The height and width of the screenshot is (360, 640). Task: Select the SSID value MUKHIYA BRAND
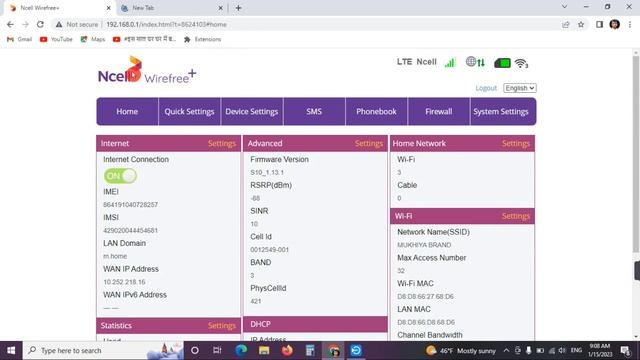[424, 245]
